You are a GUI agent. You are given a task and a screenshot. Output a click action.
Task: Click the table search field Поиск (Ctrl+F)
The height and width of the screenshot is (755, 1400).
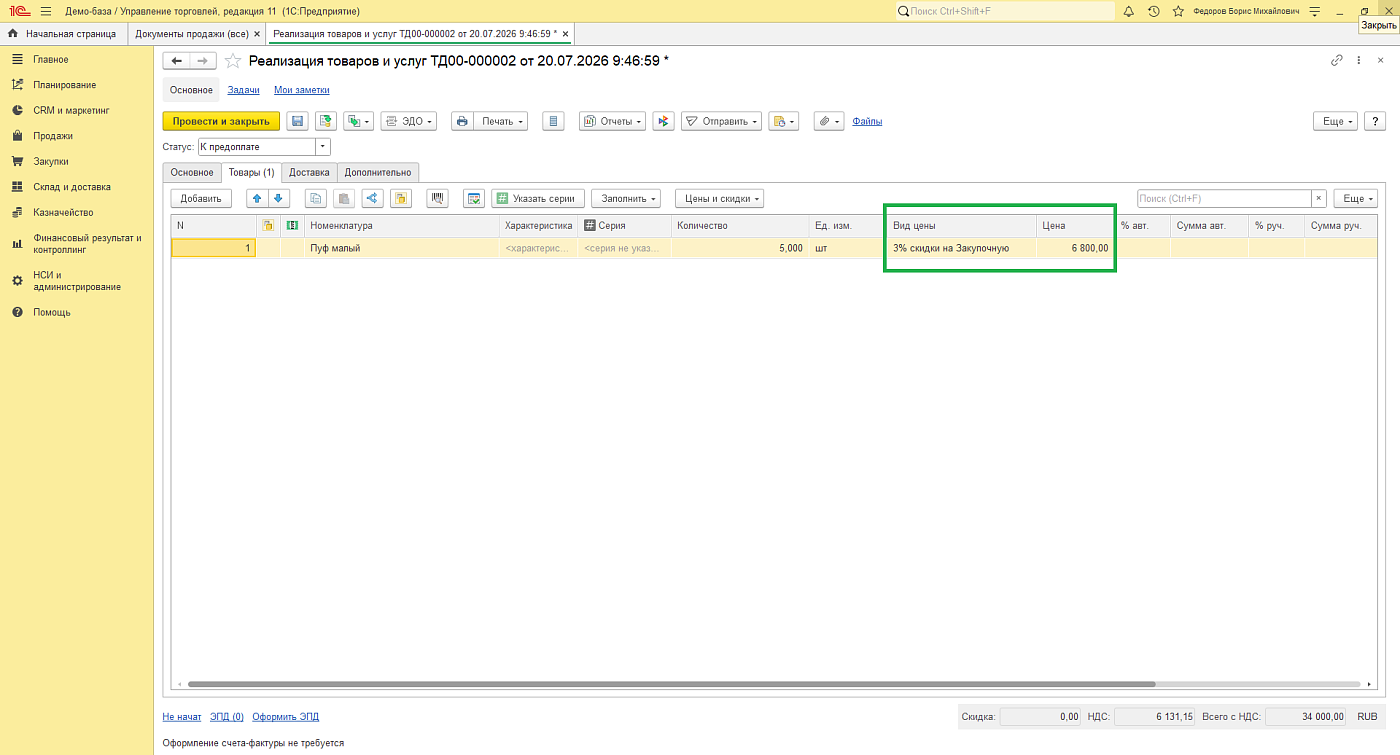[x=1224, y=198]
